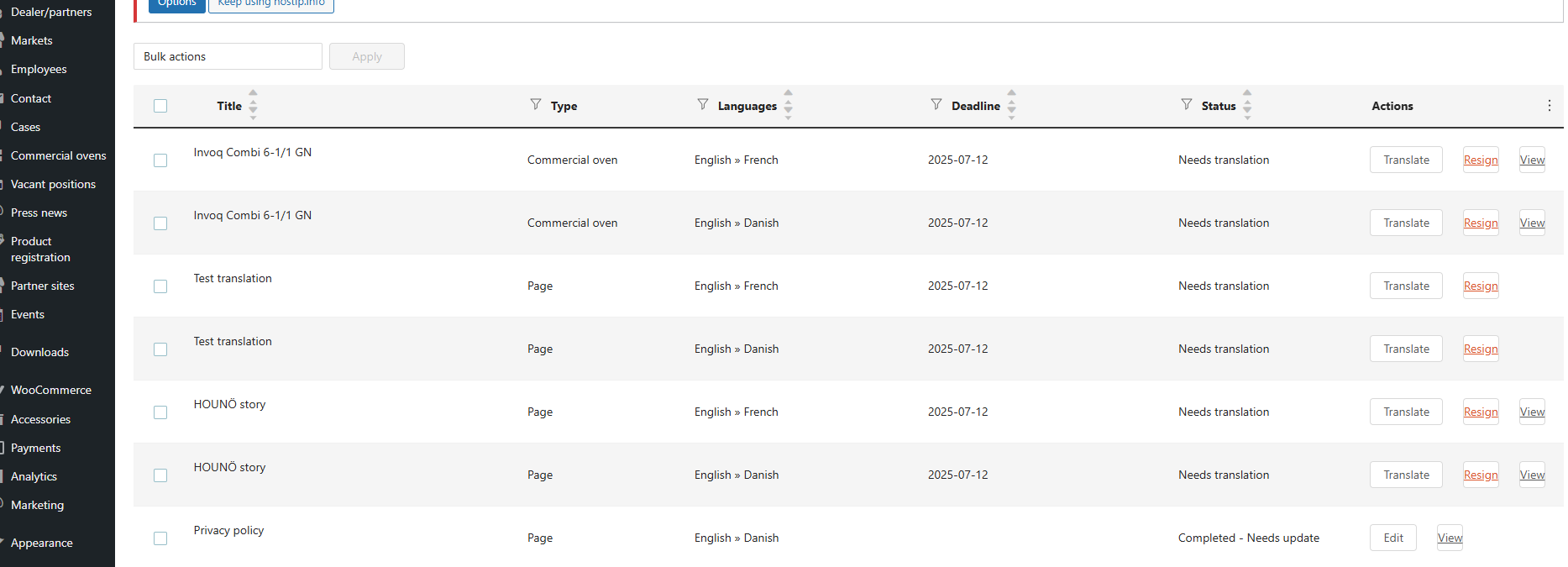
Task: Resign from Test translation French job
Action: pyautogui.click(x=1481, y=286)
